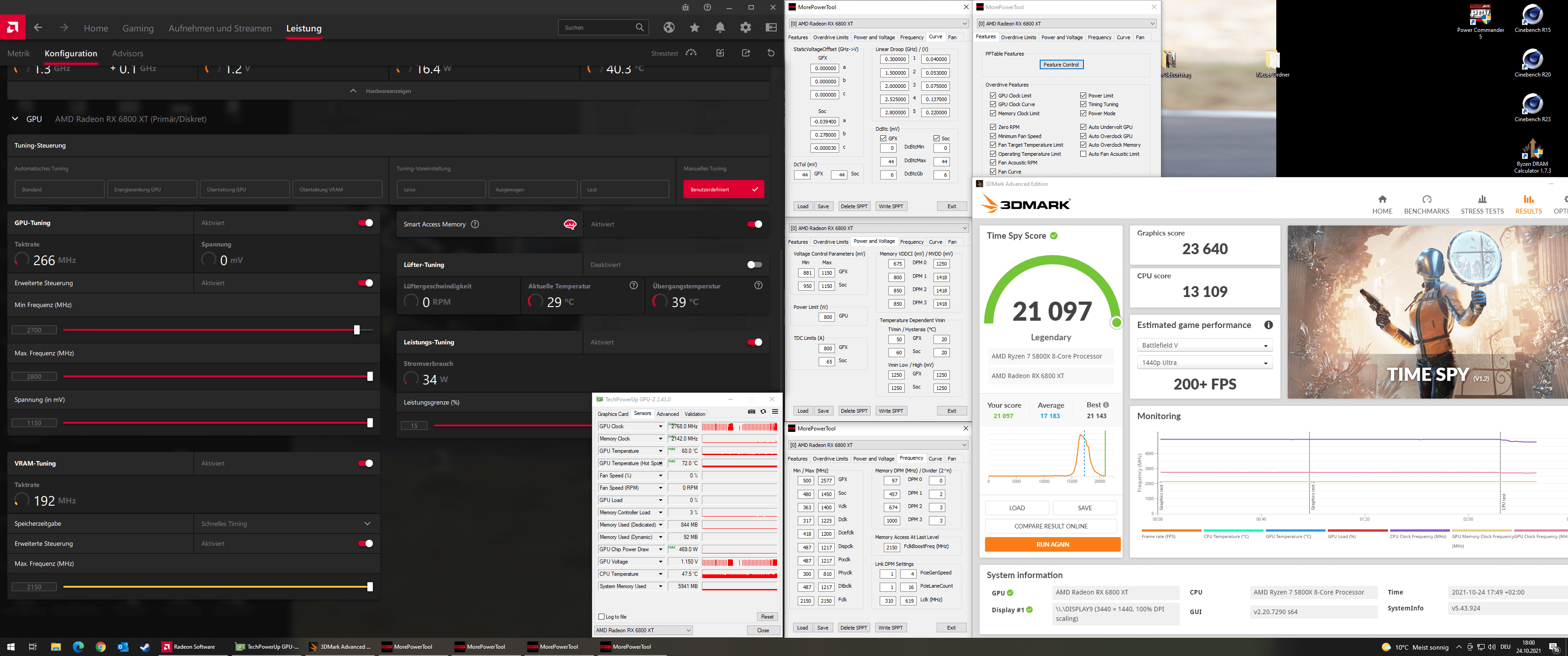Open Steam from the taskbar
This screenshot has width=1568, height=656.
click(145, 647)
